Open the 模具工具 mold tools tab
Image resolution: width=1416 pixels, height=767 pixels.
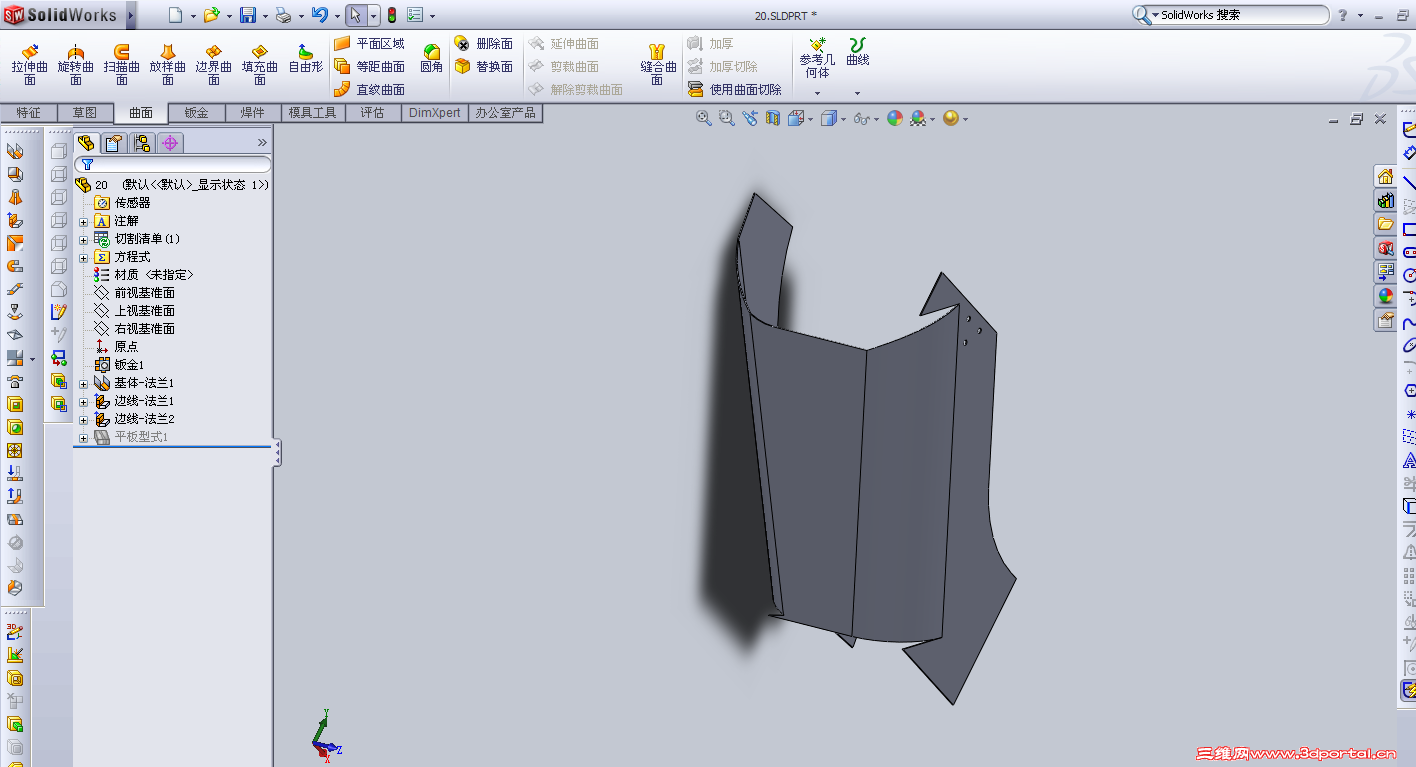point(313,113)
